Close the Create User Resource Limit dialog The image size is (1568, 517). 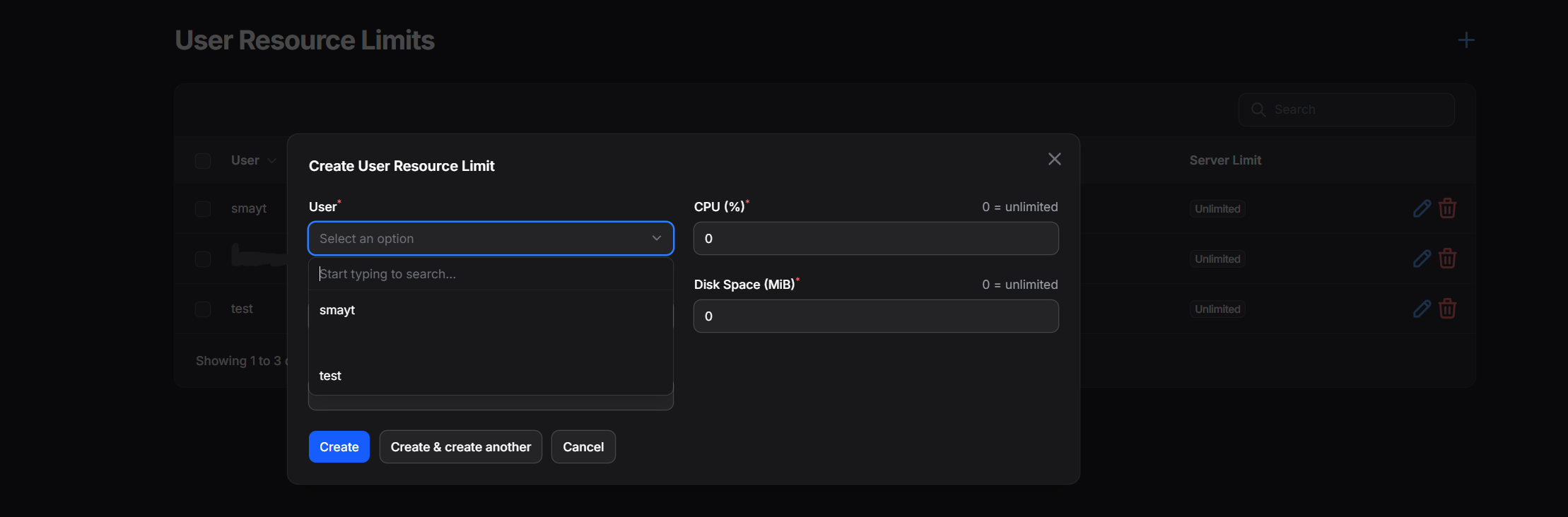pos(1054,159)
